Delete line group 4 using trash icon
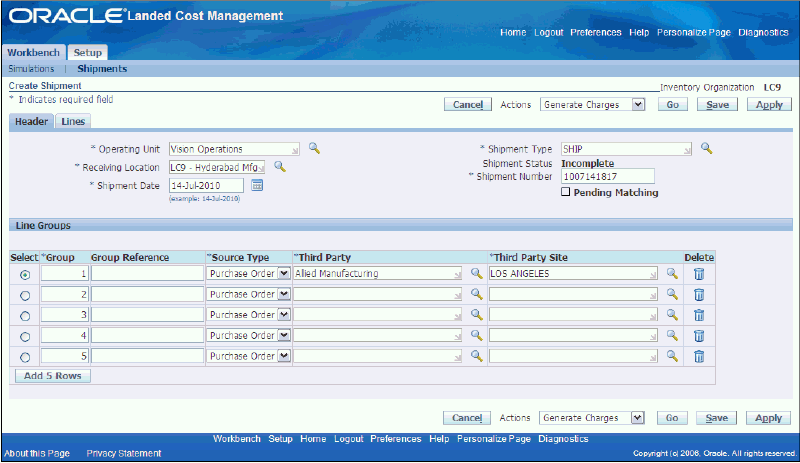Viewport: 800px width, 463px height. pyautogui.click(x=699, y=336)
